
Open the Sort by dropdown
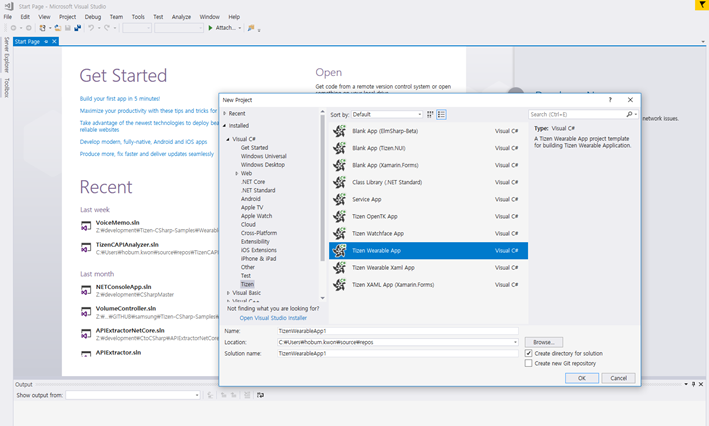(386, 115)
